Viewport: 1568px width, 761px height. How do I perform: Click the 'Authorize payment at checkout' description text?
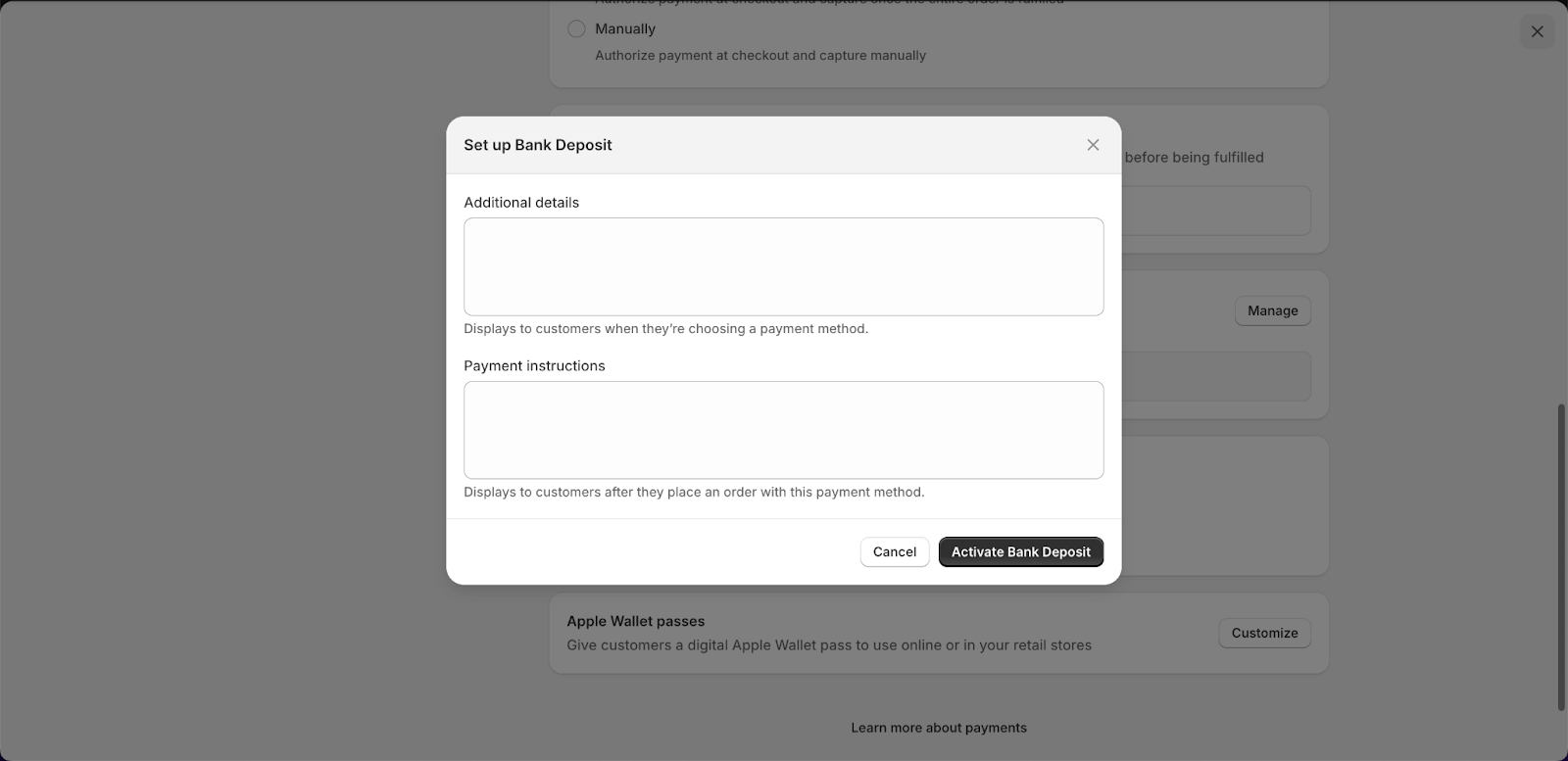[x=759, y=55]
